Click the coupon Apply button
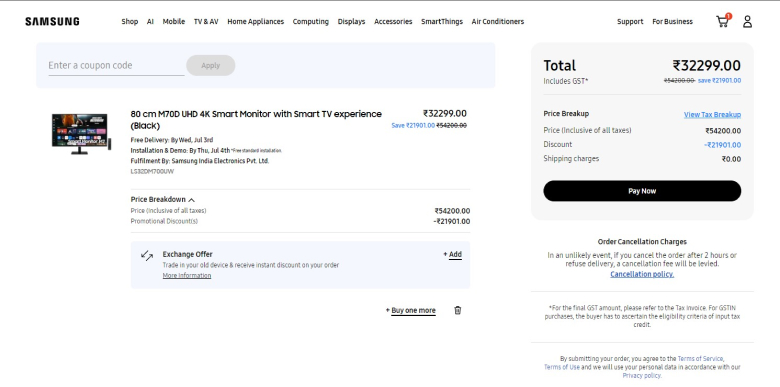The image size is (780, 387). [211, 65]
